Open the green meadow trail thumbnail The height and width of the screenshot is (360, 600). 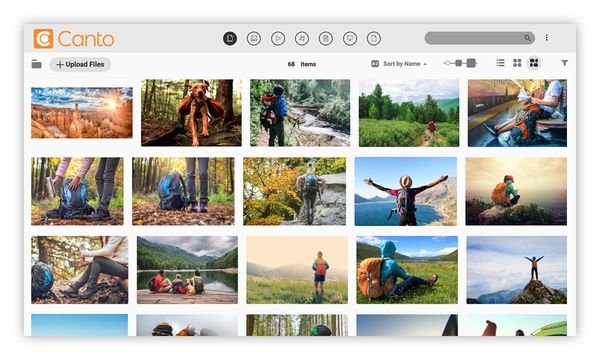pyautogui.click(x=409, y=113)
